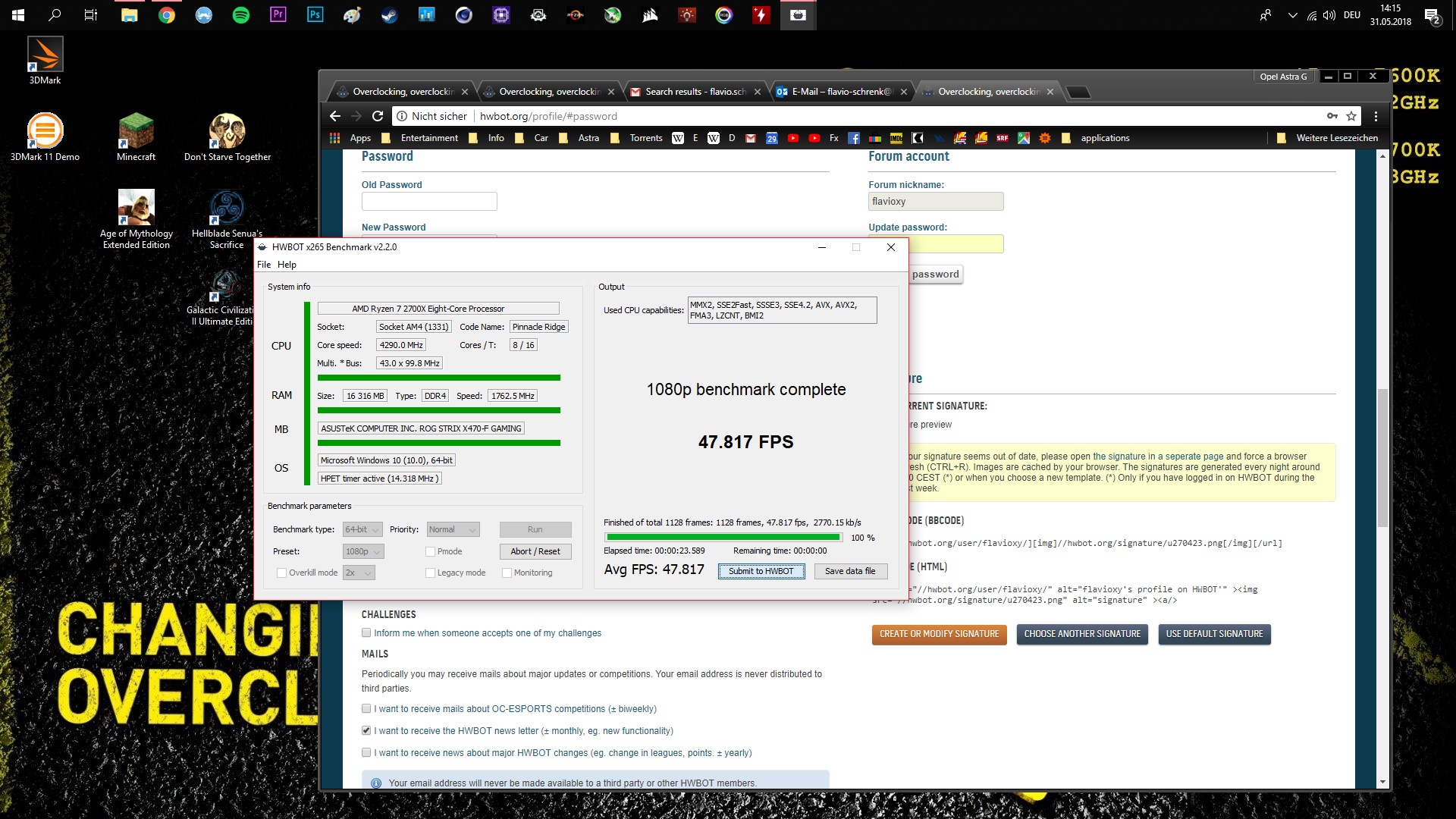Open the Windows Start menu
The height and width of the screenshot is (819, 1456).
pos(18,14)
